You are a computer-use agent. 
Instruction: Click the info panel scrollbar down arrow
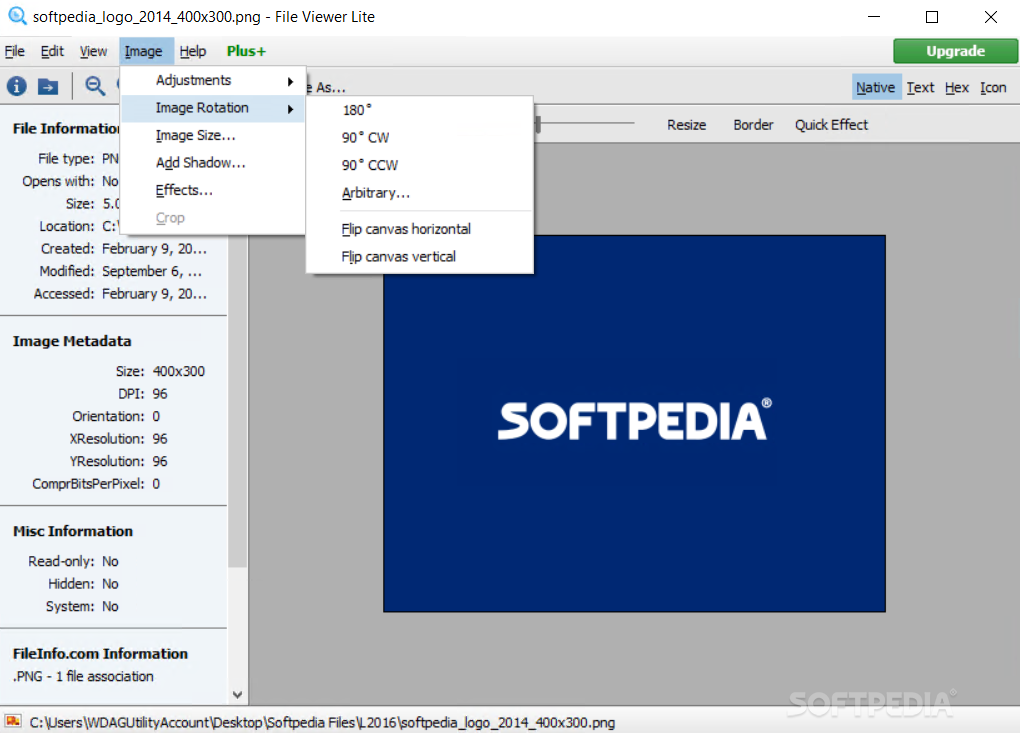tap(237, 695)
